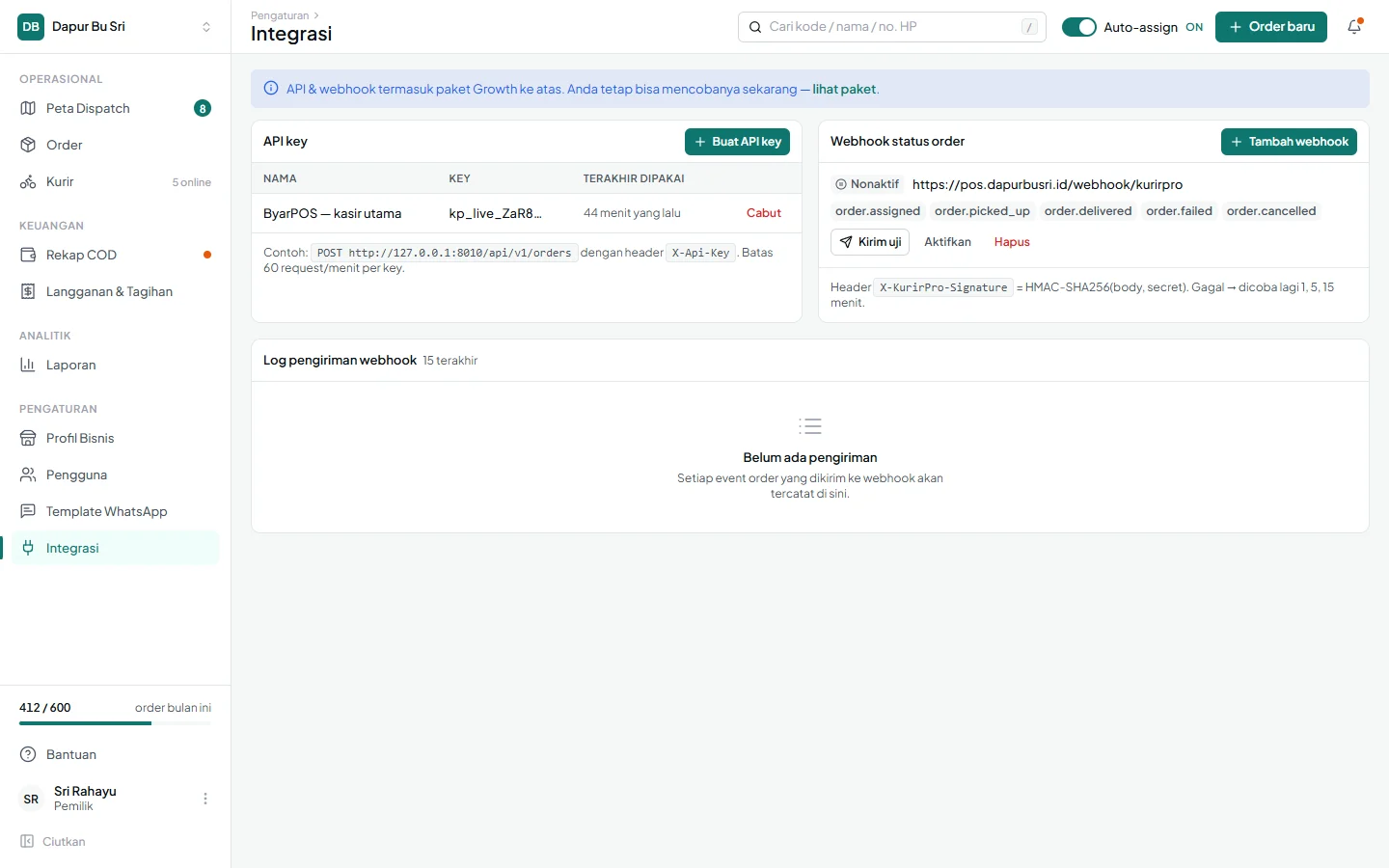Viewport: 1389px width, 868px height.
Task: Click the Kurir scooter icon
Action: click(x=28, y=181)
